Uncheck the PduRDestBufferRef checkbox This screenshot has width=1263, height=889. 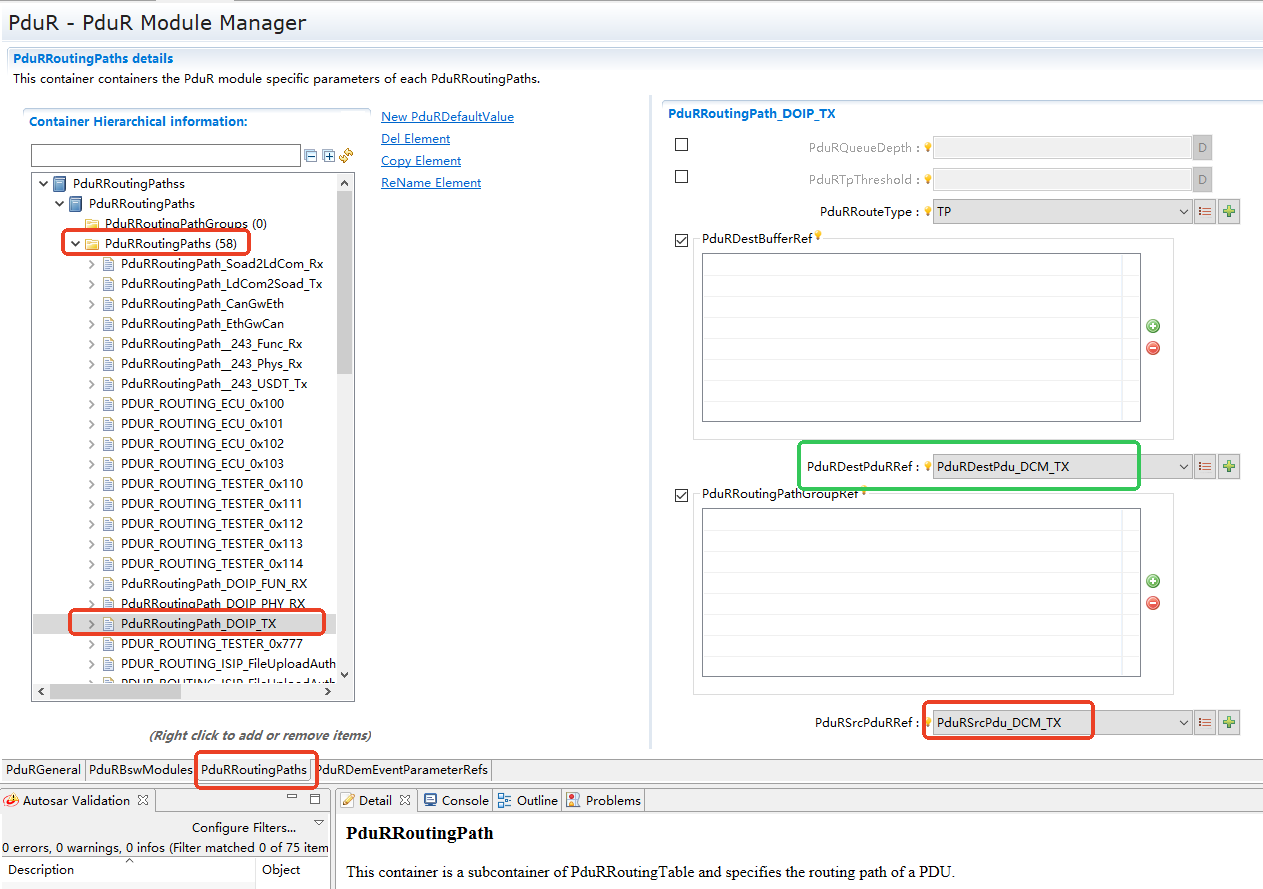point(682,241)
